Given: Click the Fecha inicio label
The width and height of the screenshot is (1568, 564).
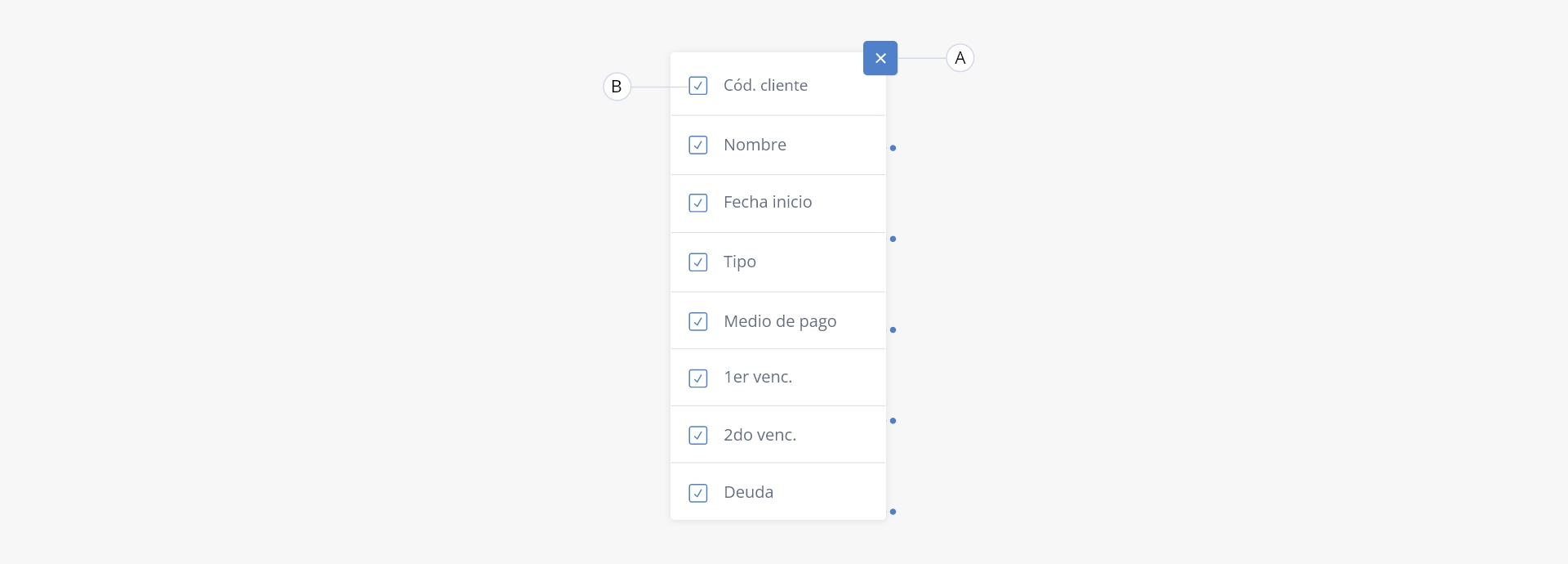Looking at the screenshot, I should [768, 202].
